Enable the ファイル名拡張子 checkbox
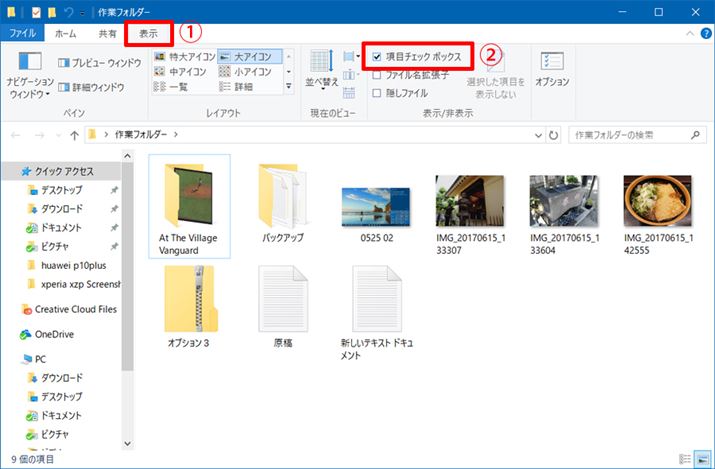 click(376, 75)
